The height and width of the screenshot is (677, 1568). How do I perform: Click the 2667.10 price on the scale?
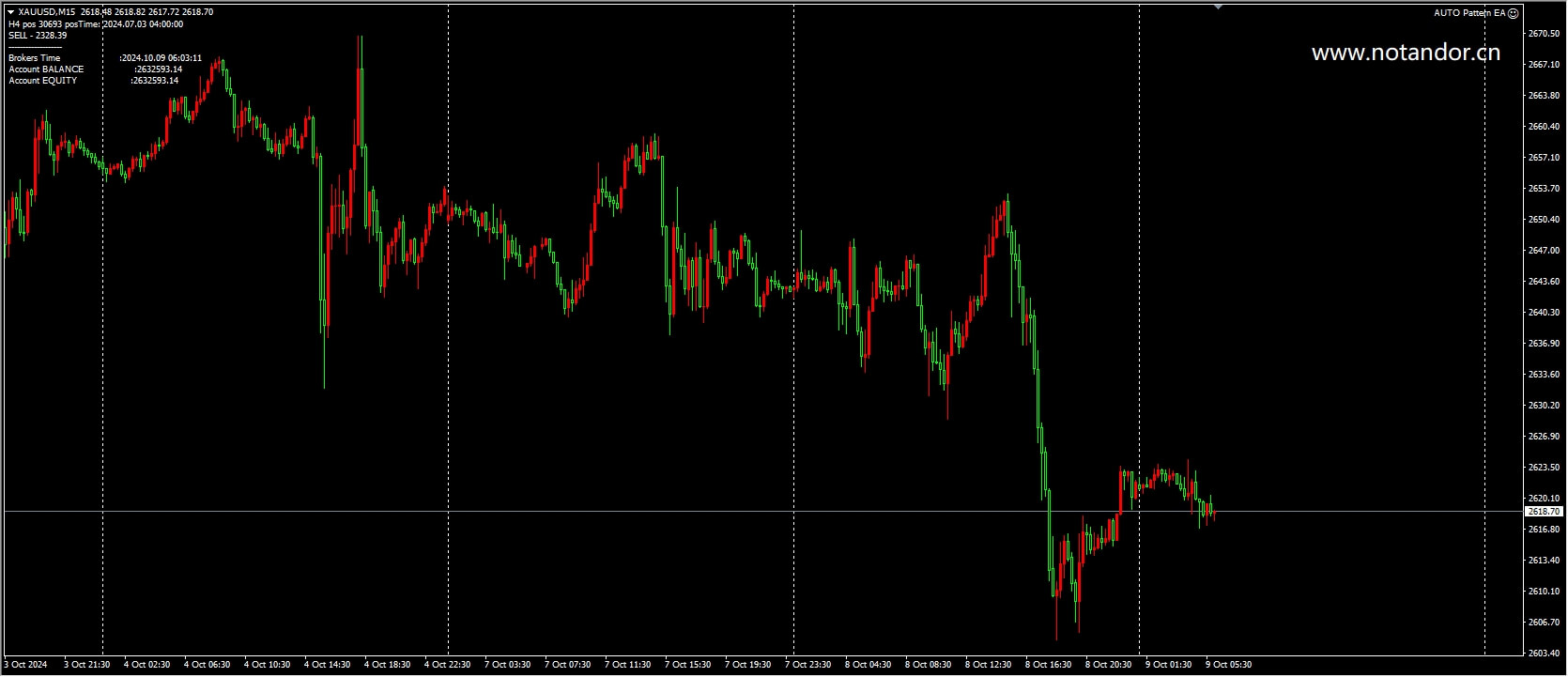pyautogui.click(x=1545, y=65)
